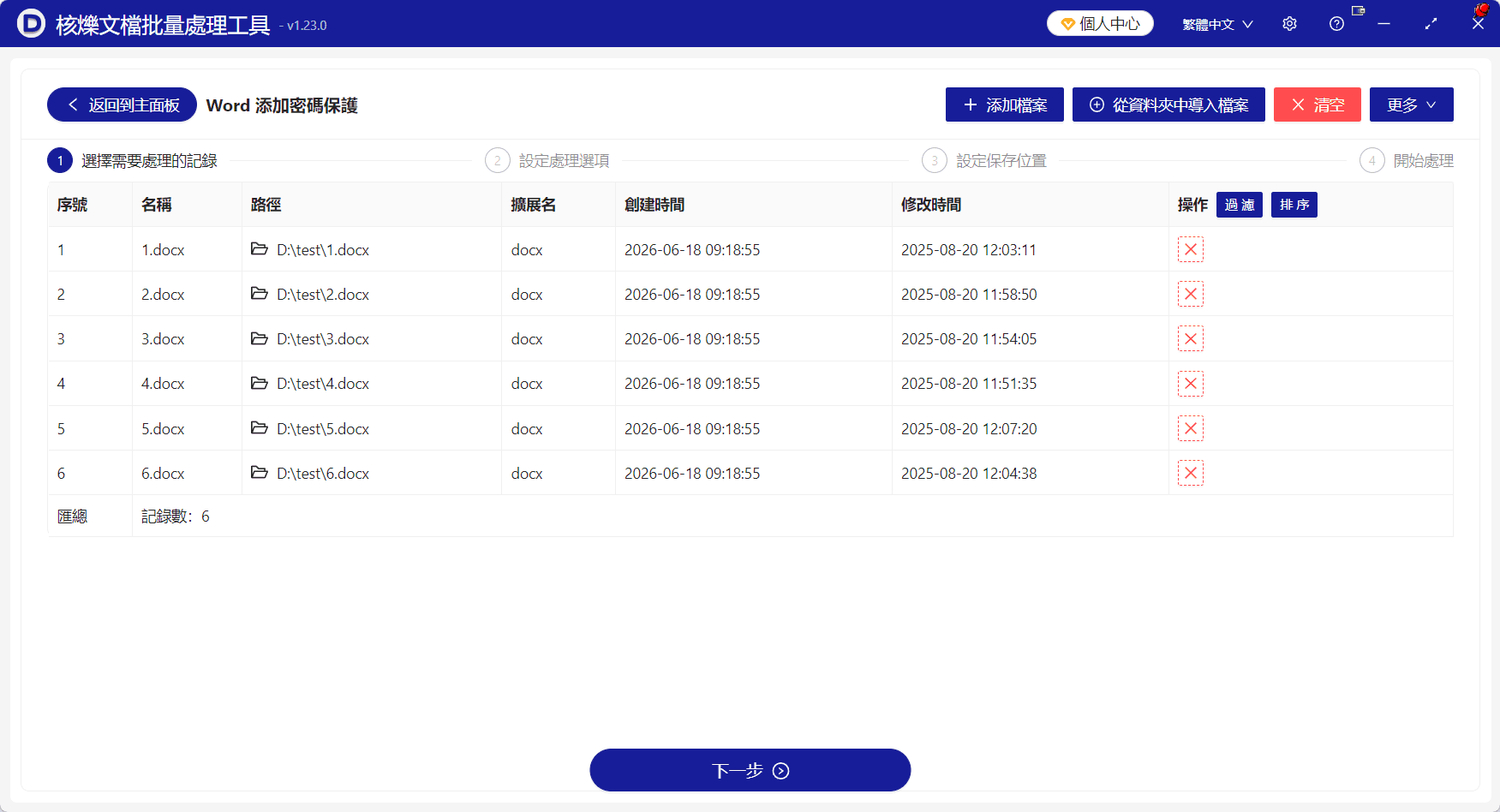The width and height of the screenshot is (1500, 812).
Task: Open folder icon for D:\test\3.docx
Action: point(259,337)
